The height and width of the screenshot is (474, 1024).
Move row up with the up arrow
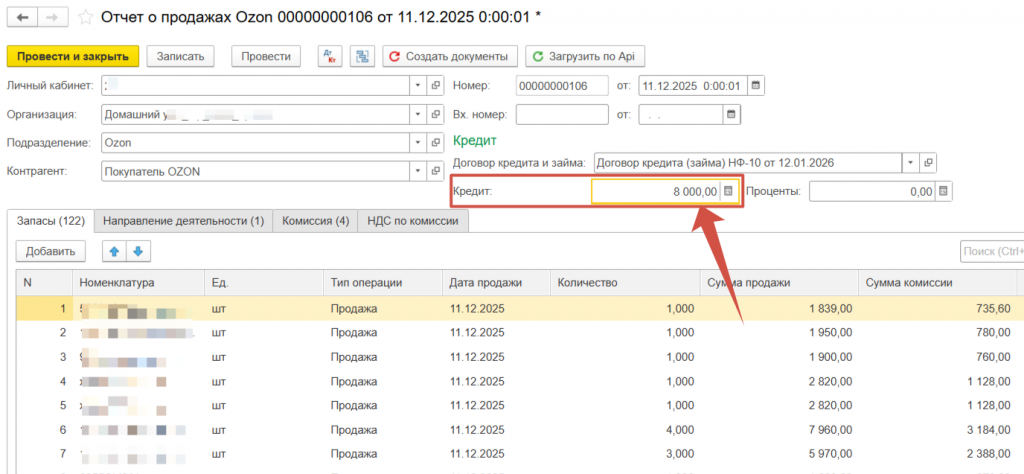pos(117,251)
